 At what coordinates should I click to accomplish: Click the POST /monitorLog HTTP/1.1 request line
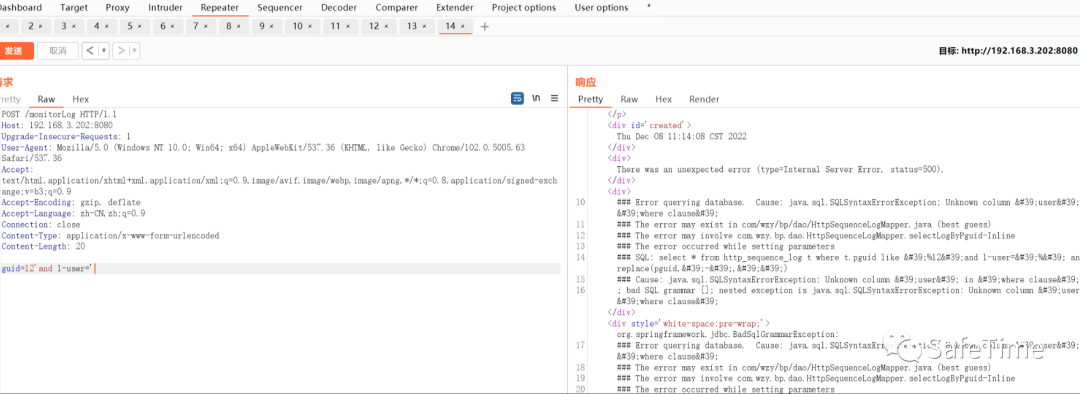59,114
